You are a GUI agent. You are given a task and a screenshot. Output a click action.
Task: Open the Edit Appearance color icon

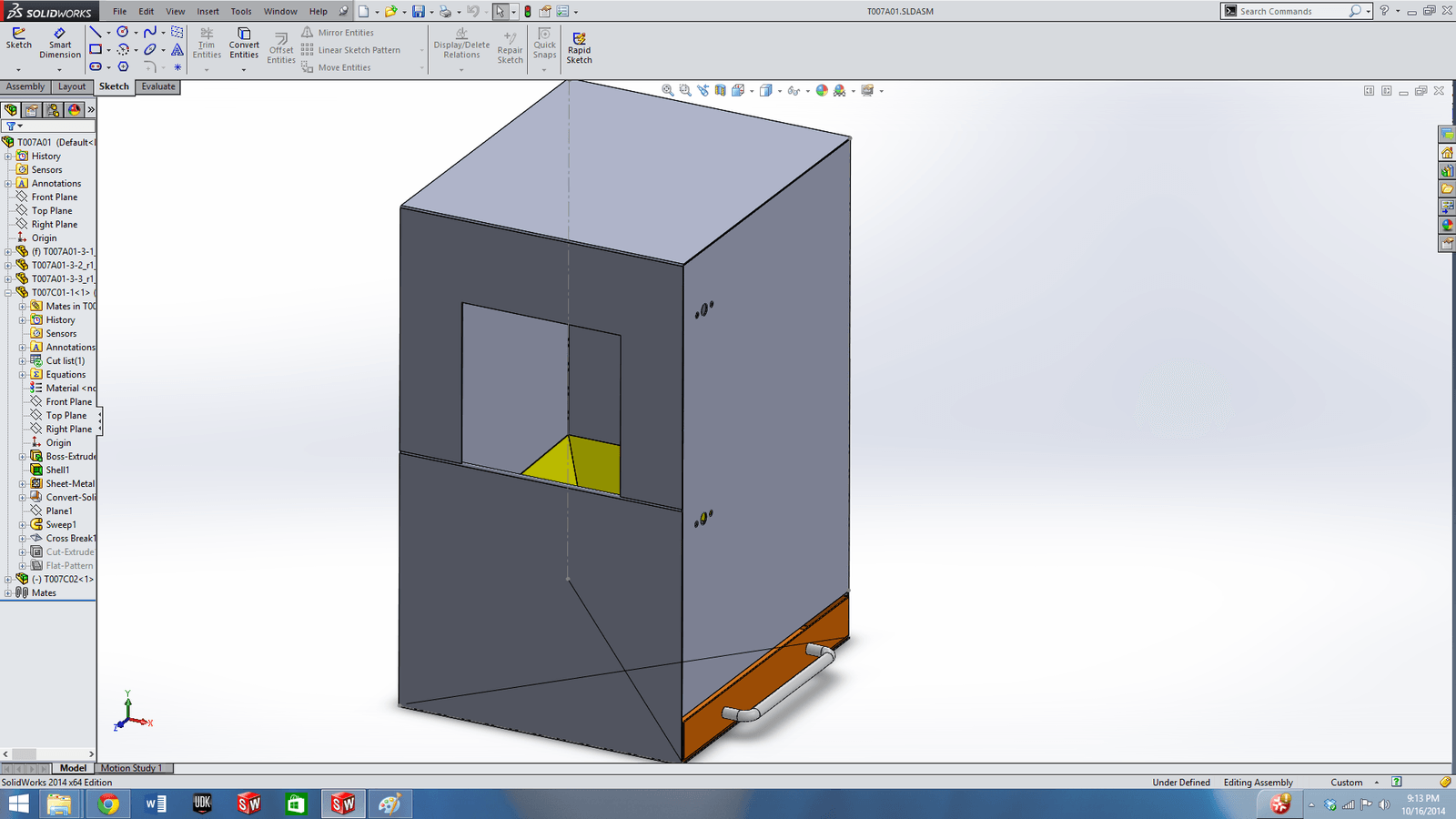[x=822, y=90]
